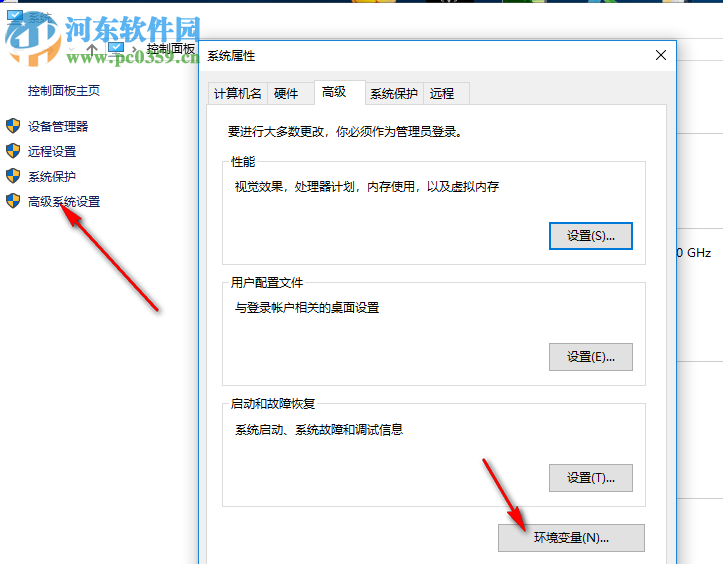The height and width of the screenshot is (564, 723).
Task: Switch to 系统保护 tab
Action: click(394, 94)
